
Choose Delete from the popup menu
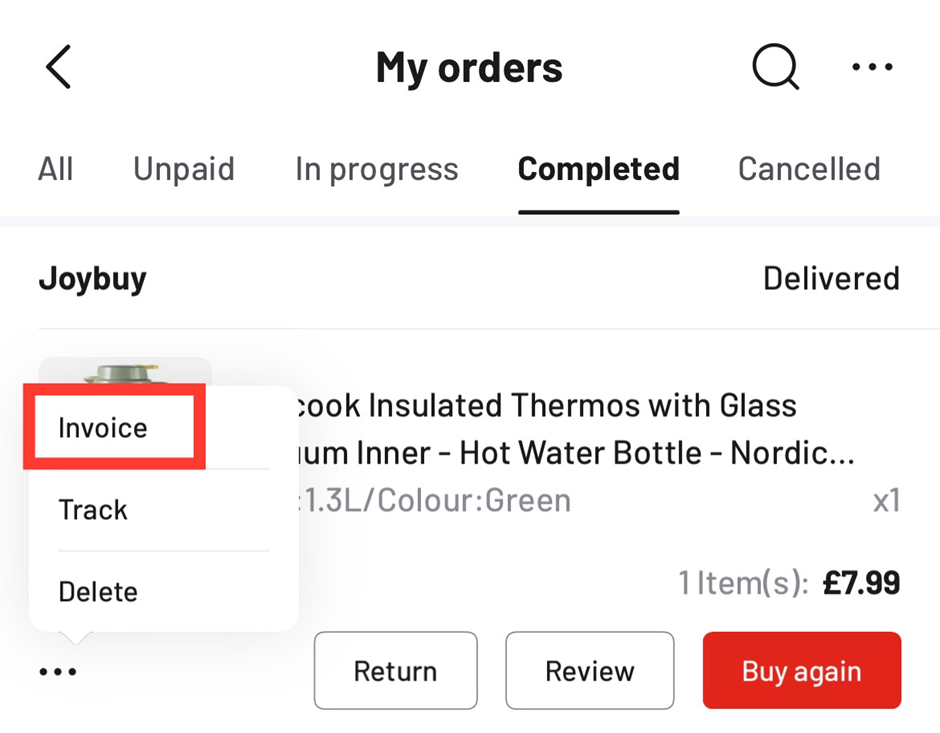point(98,592)
